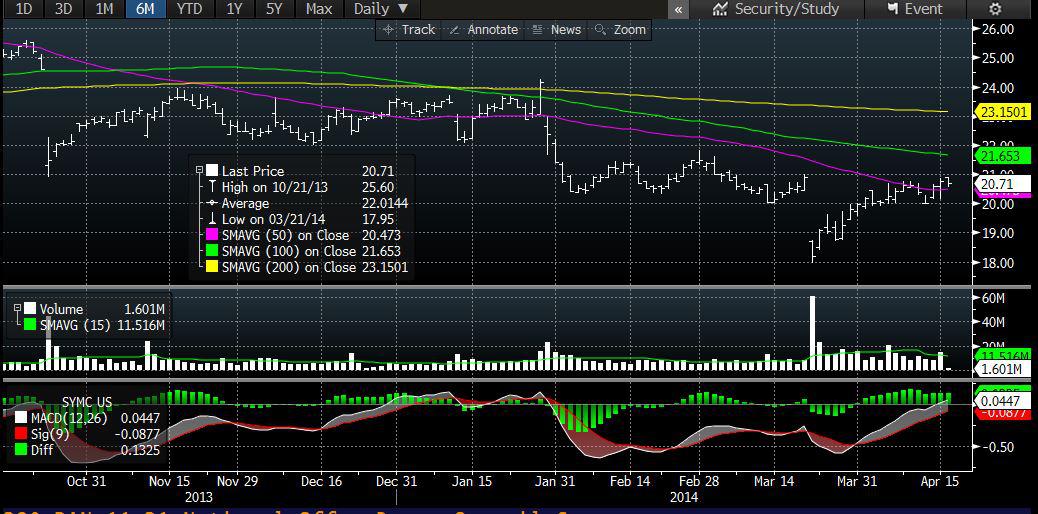Collapse the Last Price legend tree
Viewport: 1038px width, 514px height.
(199, 172)
